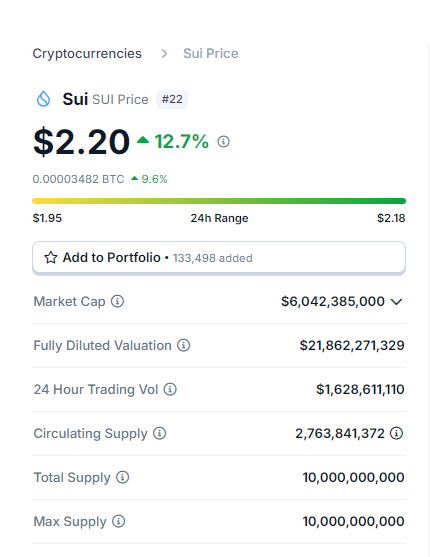
Task: Click the Sui coin name heading
Action: 75,99
